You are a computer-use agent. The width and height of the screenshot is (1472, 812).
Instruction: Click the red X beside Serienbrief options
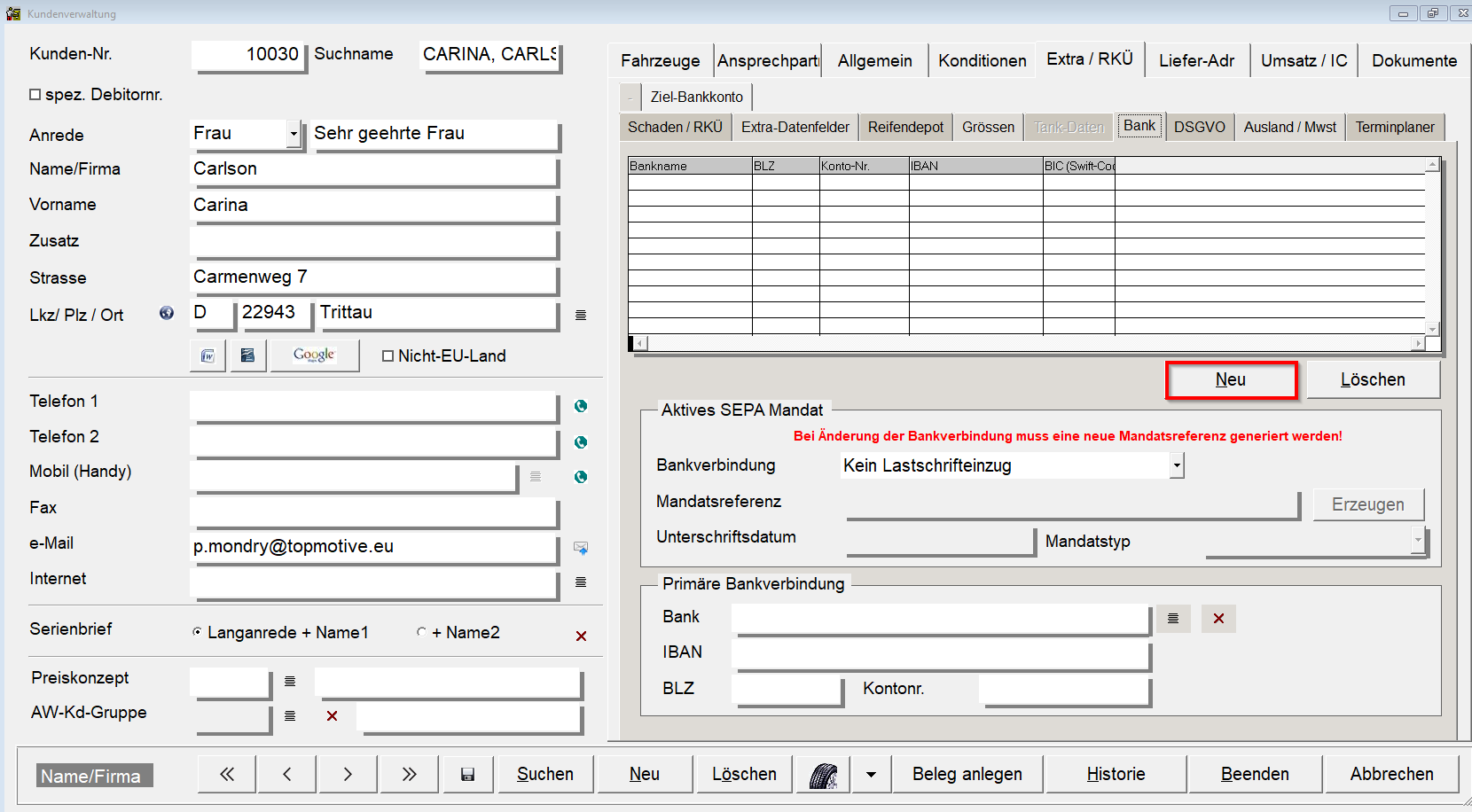581,636
